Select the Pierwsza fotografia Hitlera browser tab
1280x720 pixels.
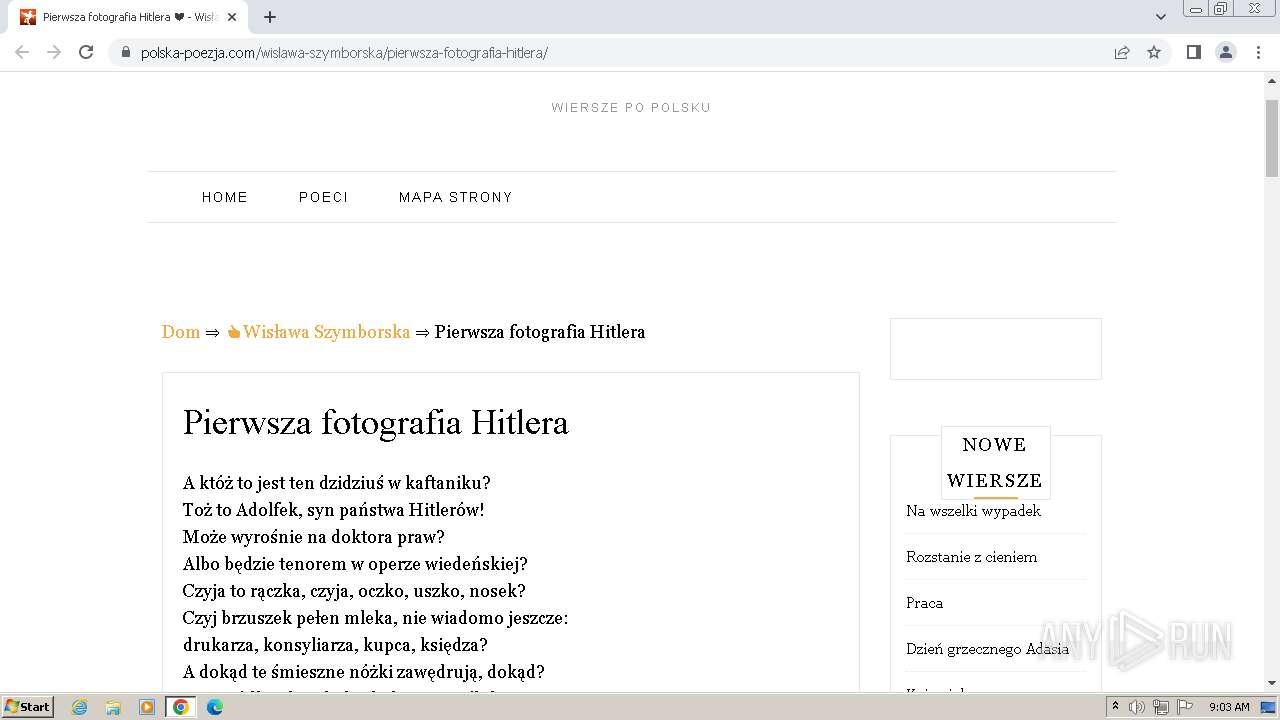point(129,17)
